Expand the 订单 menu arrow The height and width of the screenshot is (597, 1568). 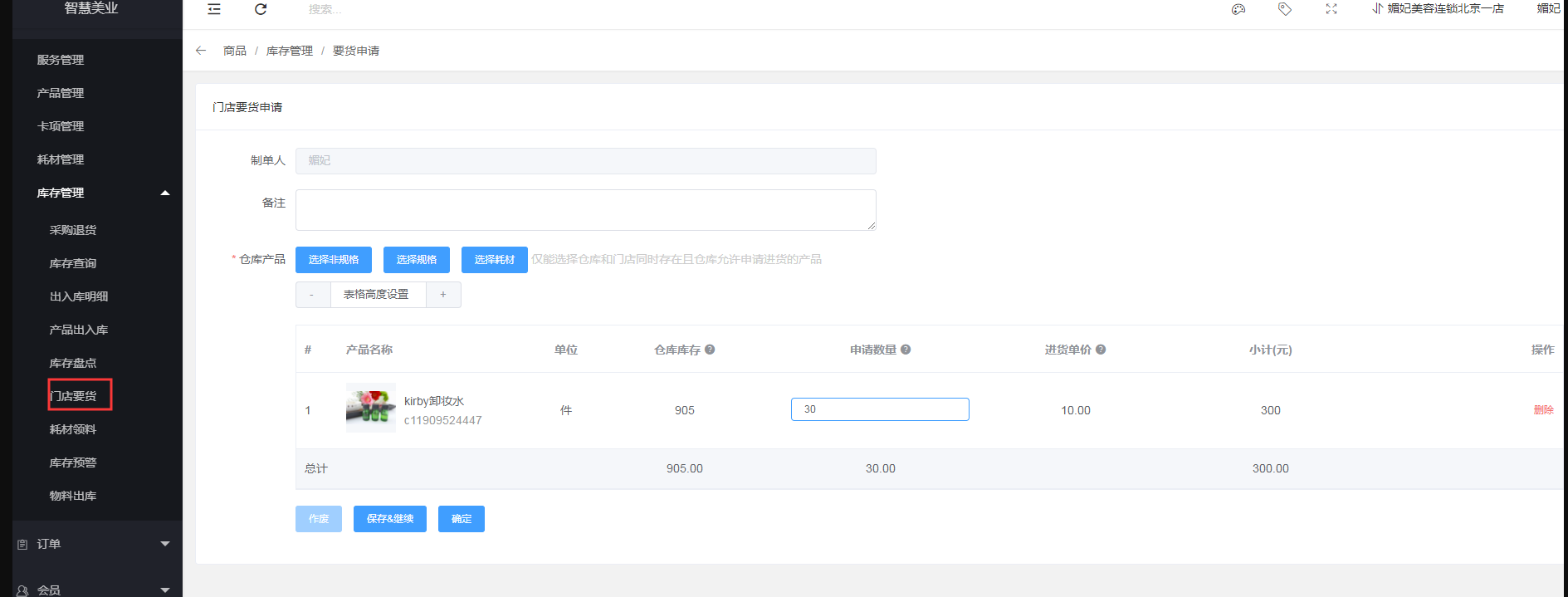pos(165,544)
